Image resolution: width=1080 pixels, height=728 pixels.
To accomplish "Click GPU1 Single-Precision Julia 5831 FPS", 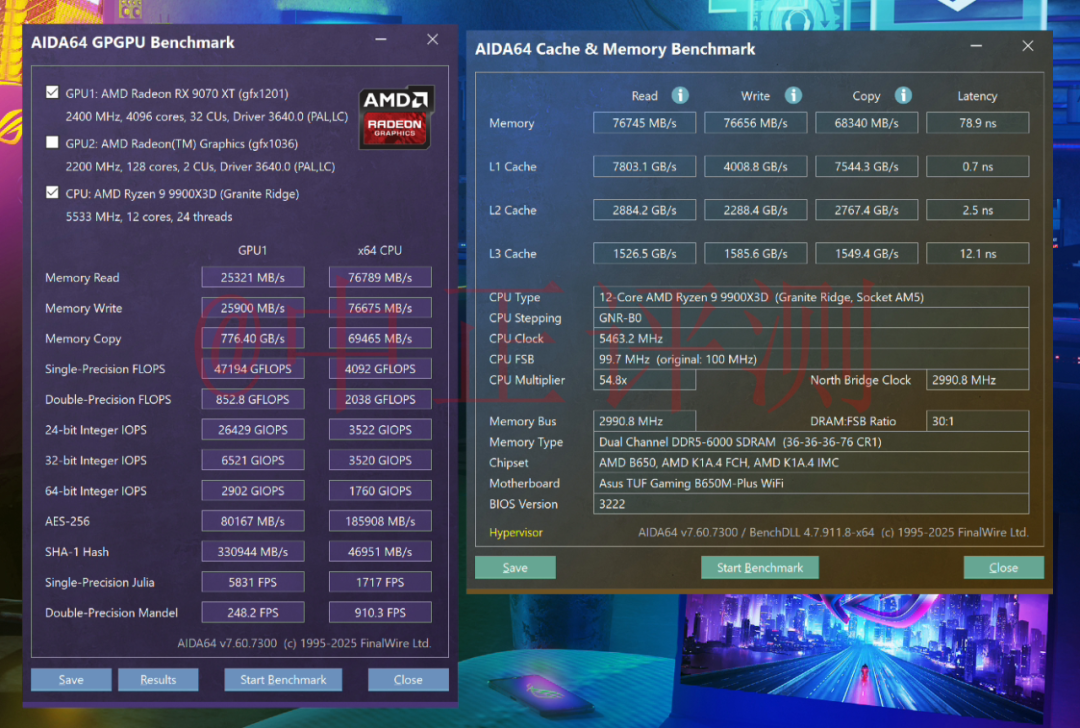I will (x=253, y=582).
